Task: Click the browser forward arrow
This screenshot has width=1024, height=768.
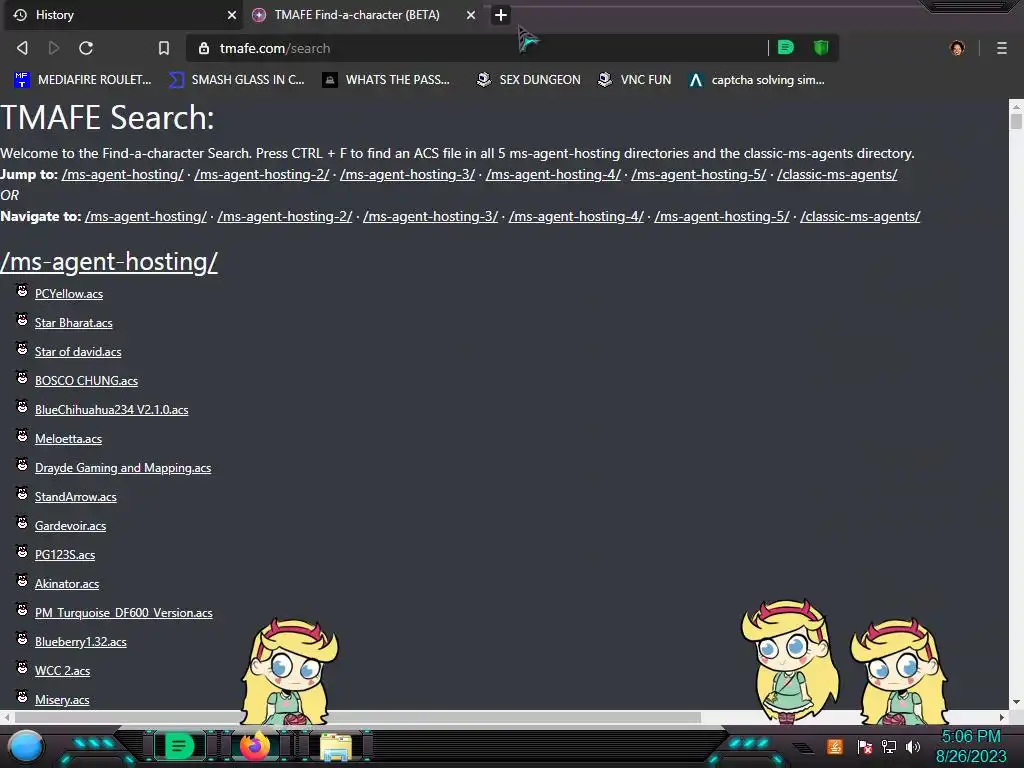Action: point(54,48)
